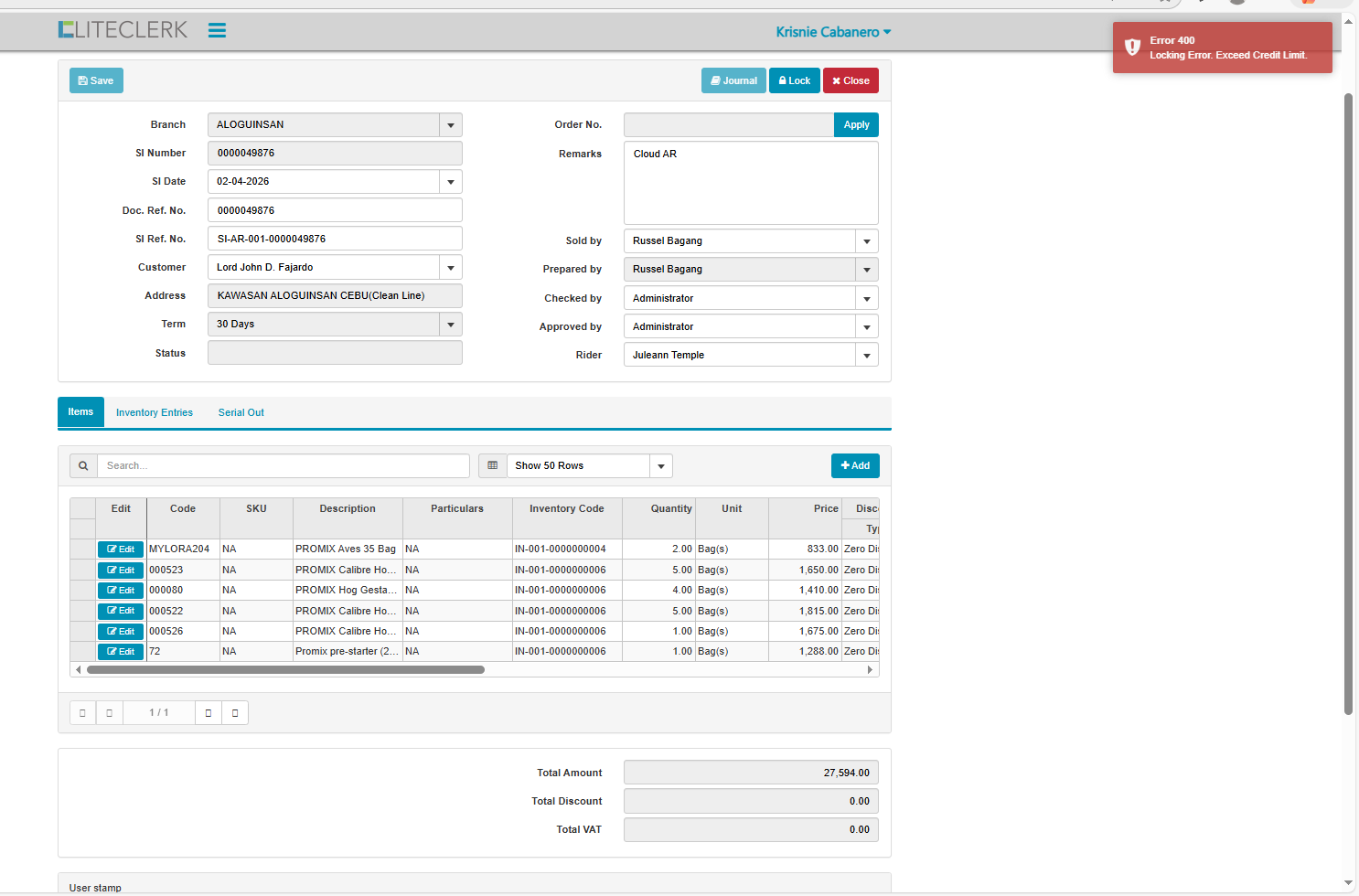Go to the first page of items
The width and height of the screenshot is (1359, 896).
point(82,713)
